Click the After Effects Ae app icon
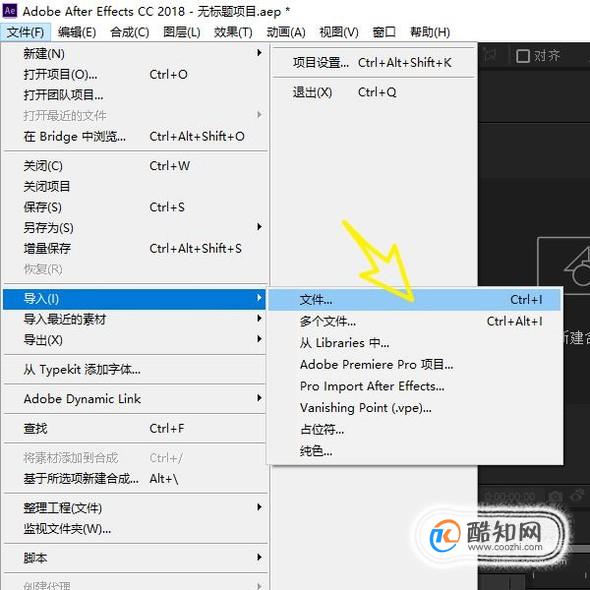The image size is (590, 590). (x=10, y=11)
